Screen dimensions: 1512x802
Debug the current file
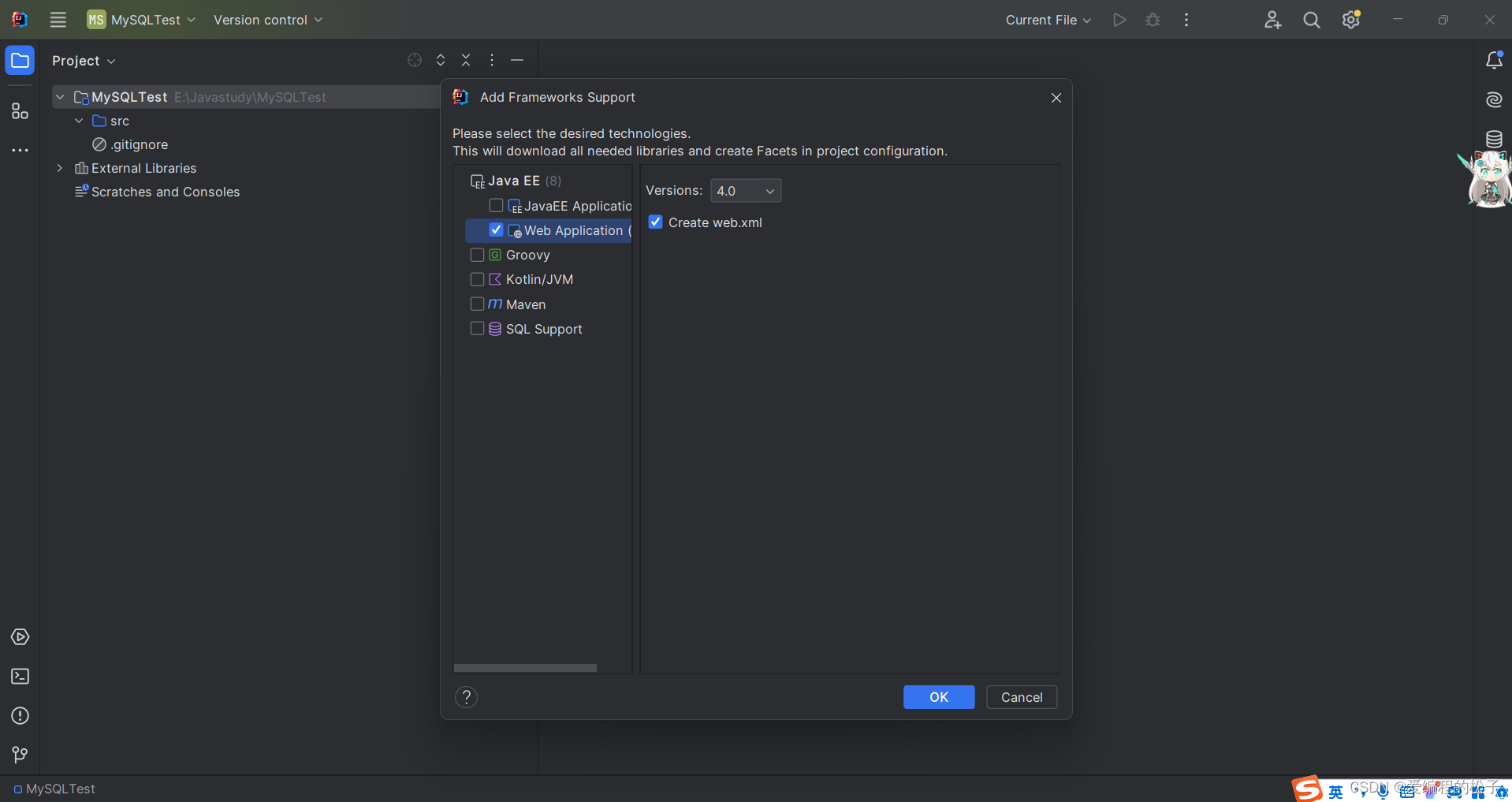pyautogui.click(x=1153, y=20)
